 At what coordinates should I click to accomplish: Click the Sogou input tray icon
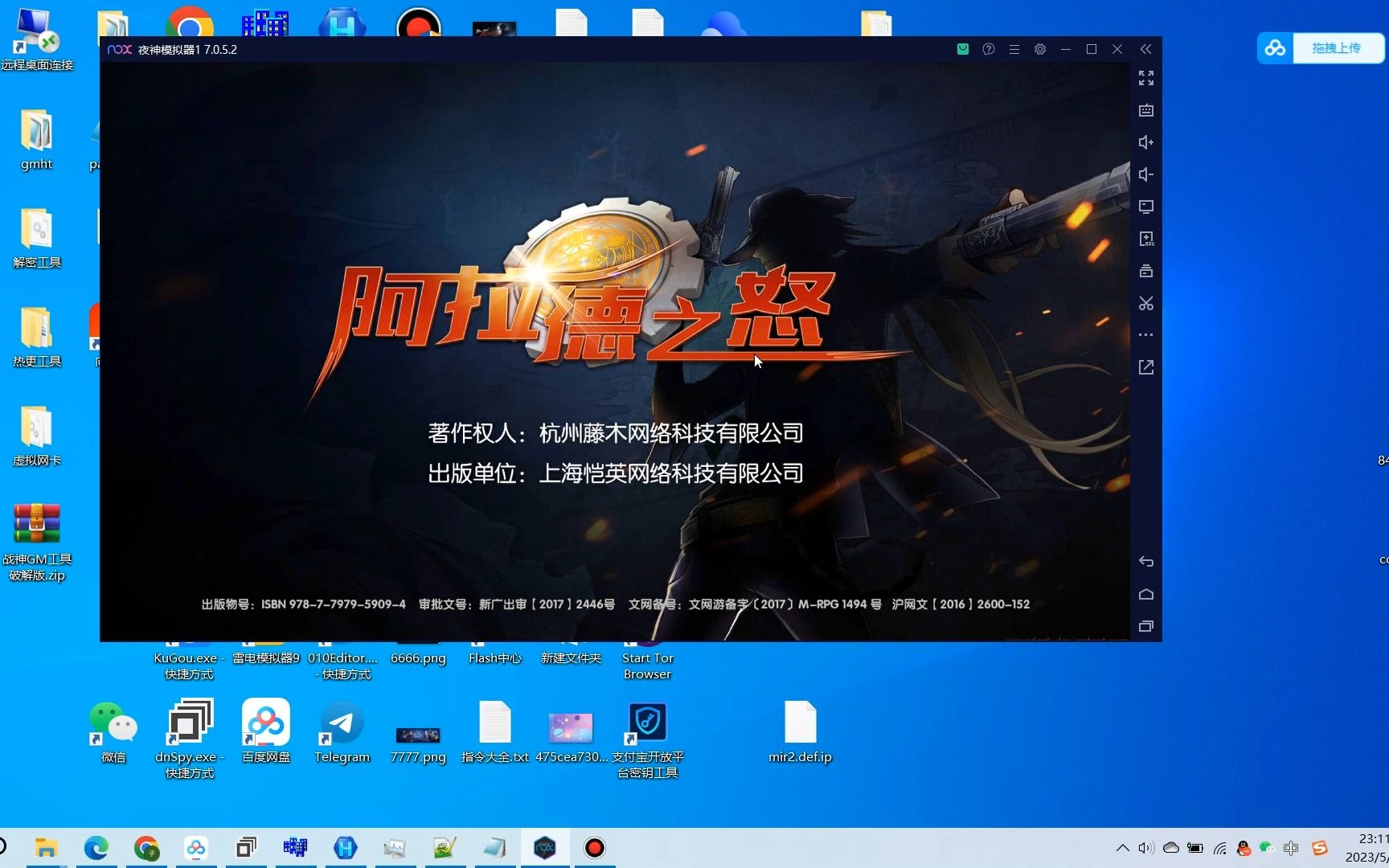click(1320, 848)
